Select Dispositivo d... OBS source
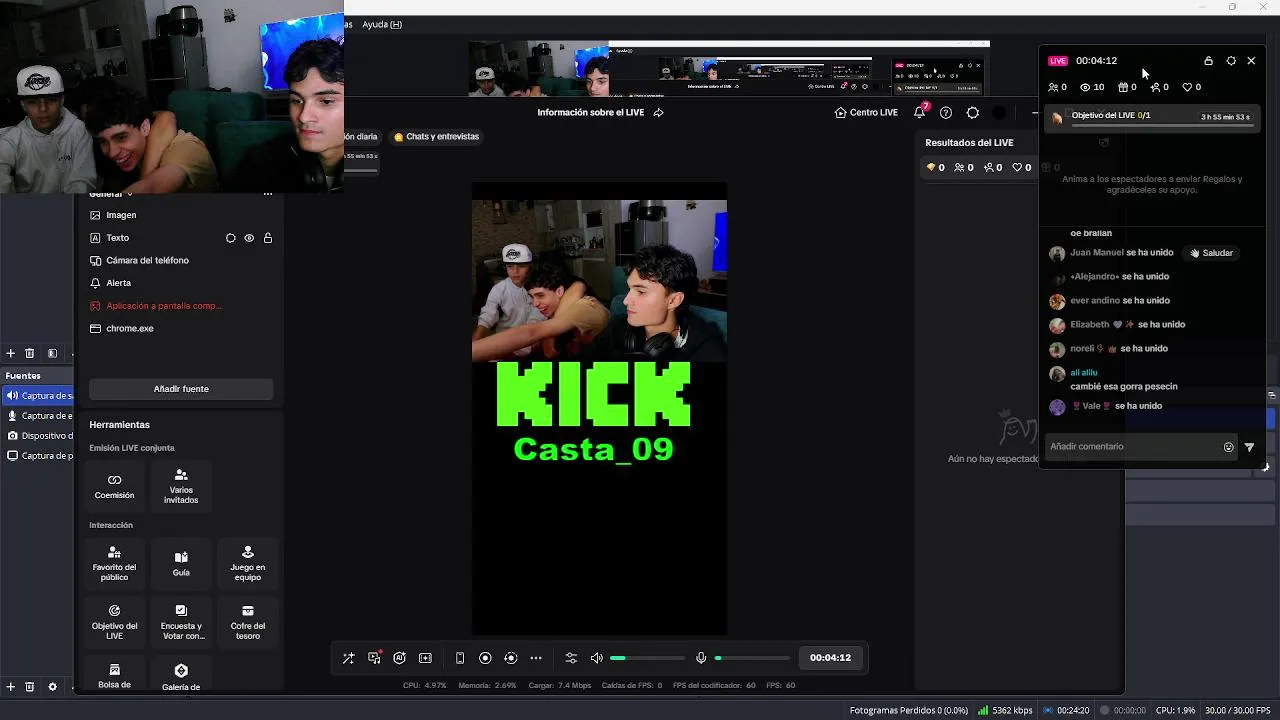 coord(38,435)
